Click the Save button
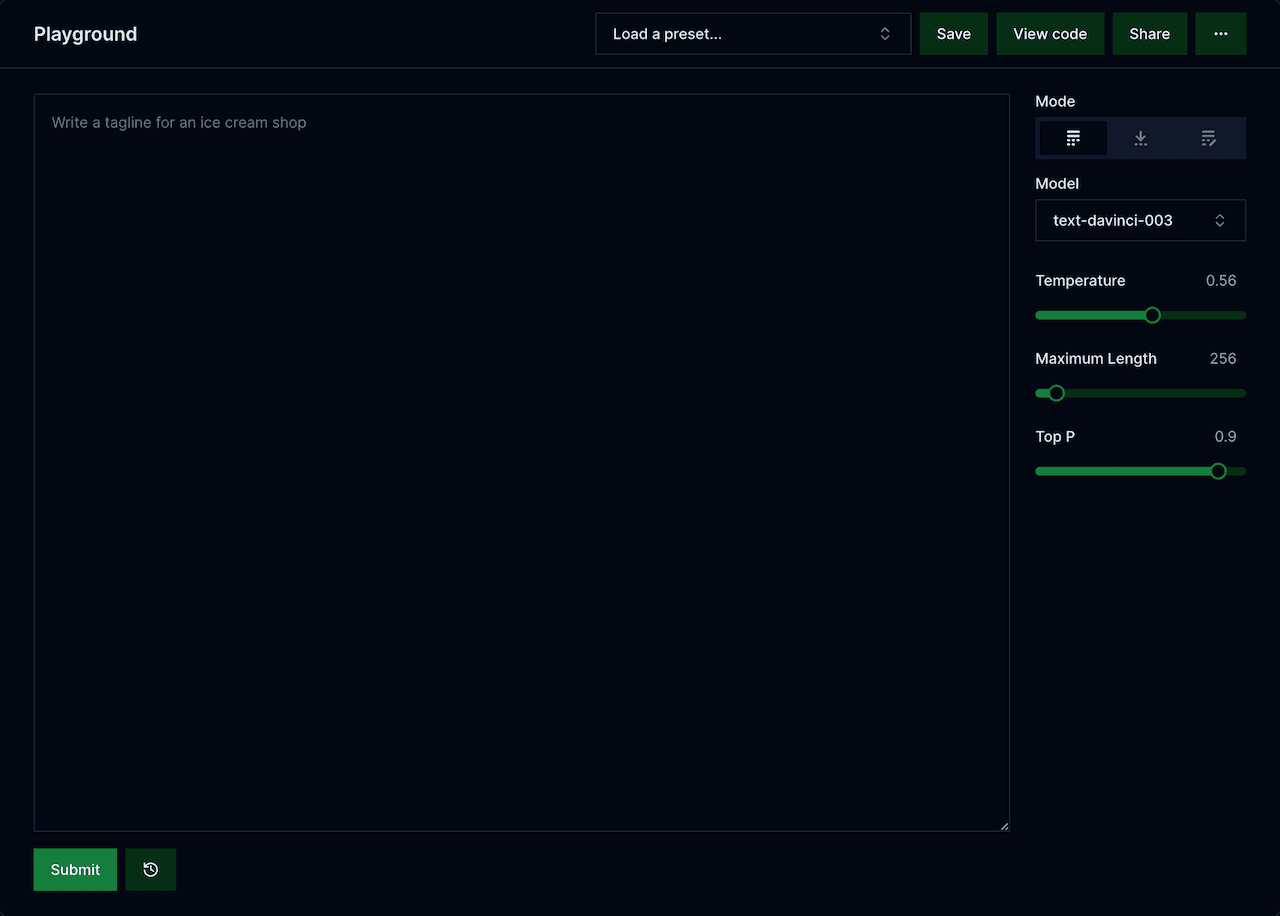Image resolution: width=1280 pixels, height=916 pixels. [x=953, y=33]
